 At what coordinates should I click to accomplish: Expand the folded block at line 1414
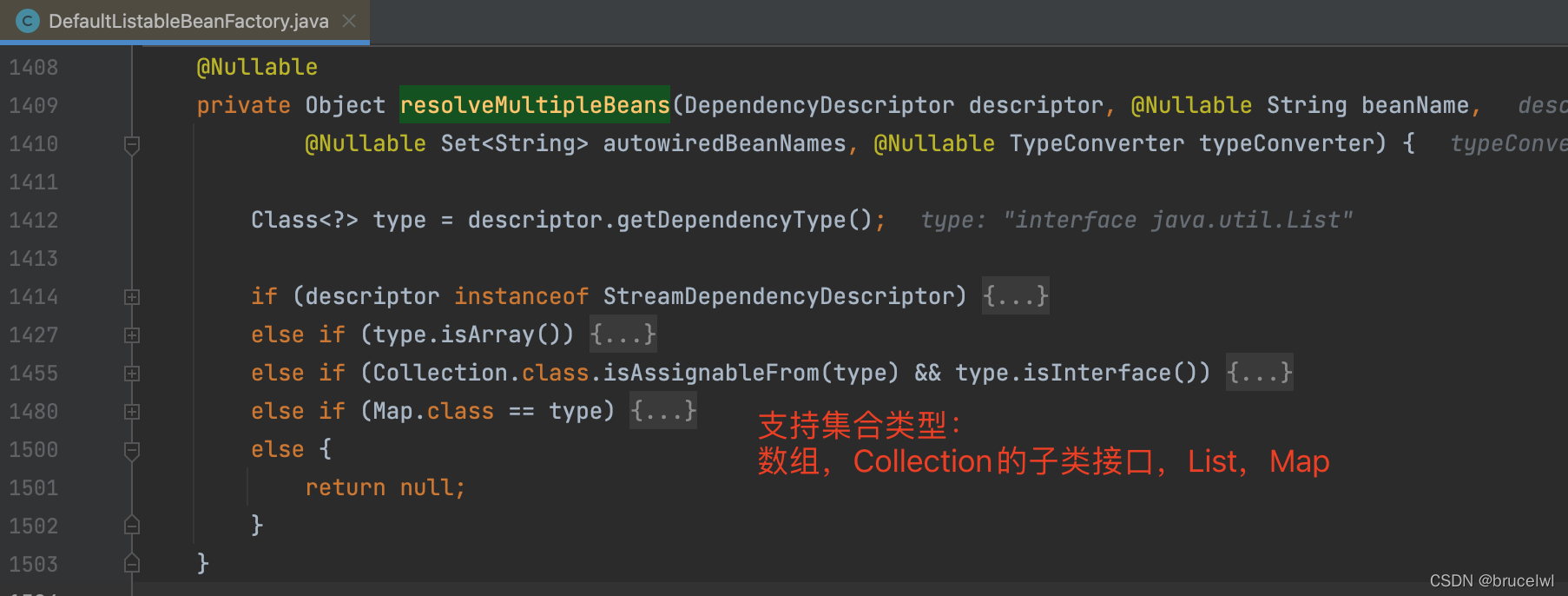point(132,297)
